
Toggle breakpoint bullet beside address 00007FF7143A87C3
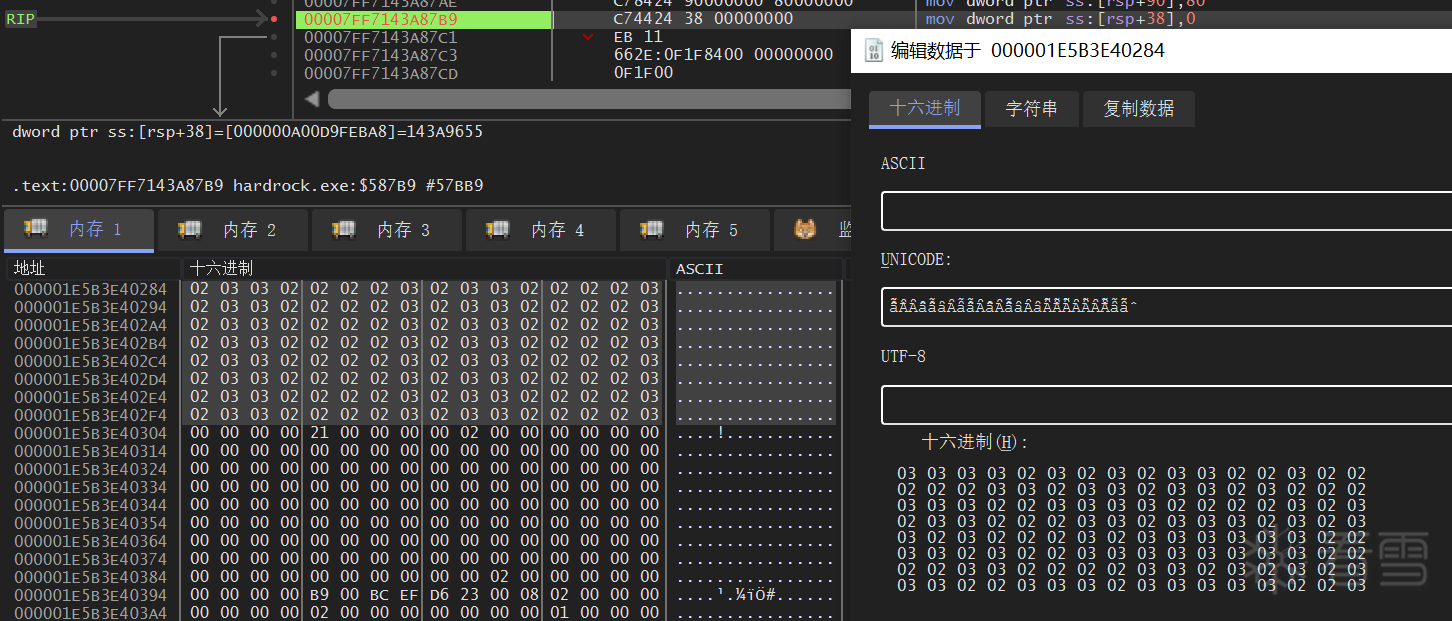click(274, 55)
